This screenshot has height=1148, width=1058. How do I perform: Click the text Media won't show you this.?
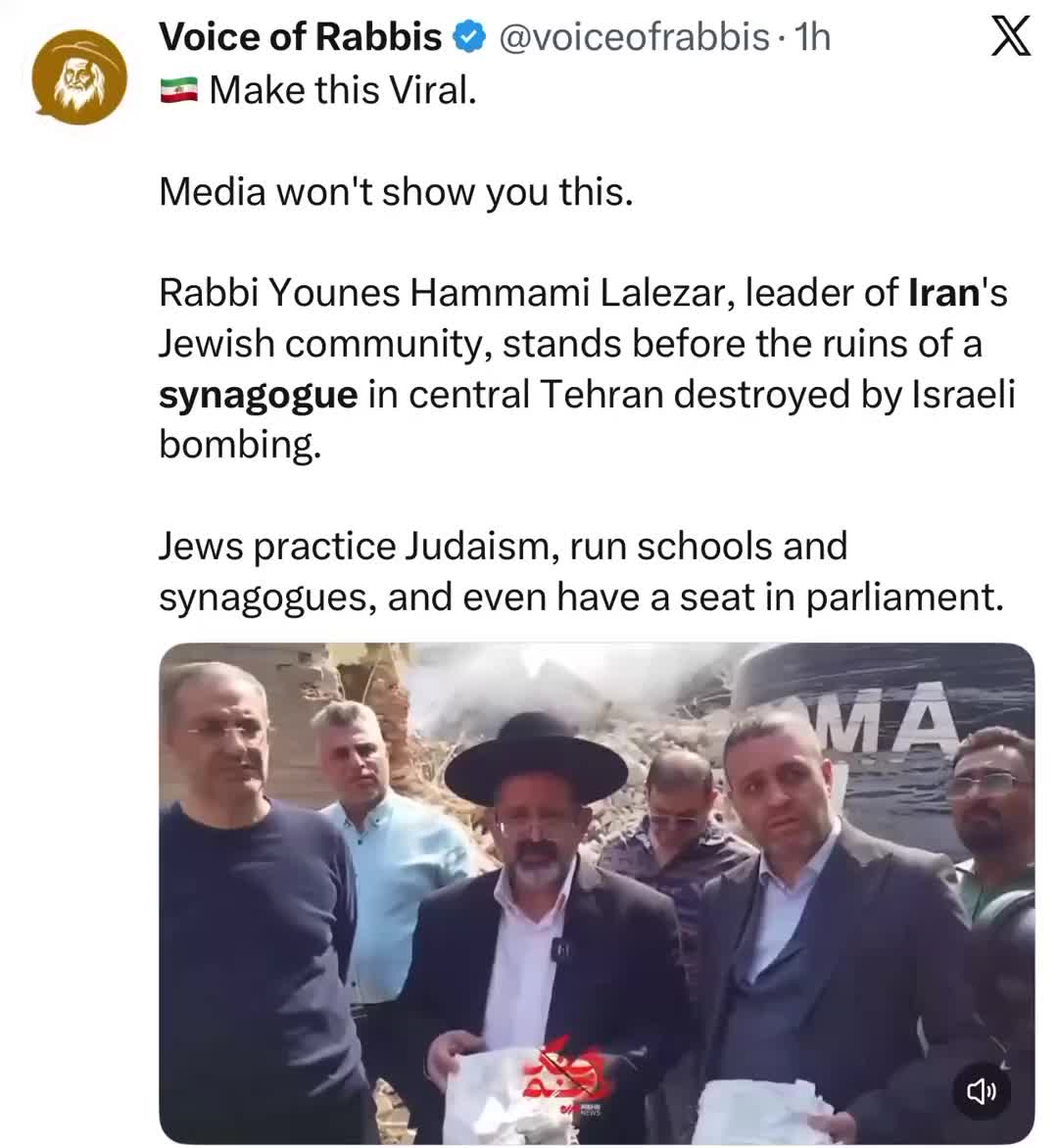[x=396, y=193]
